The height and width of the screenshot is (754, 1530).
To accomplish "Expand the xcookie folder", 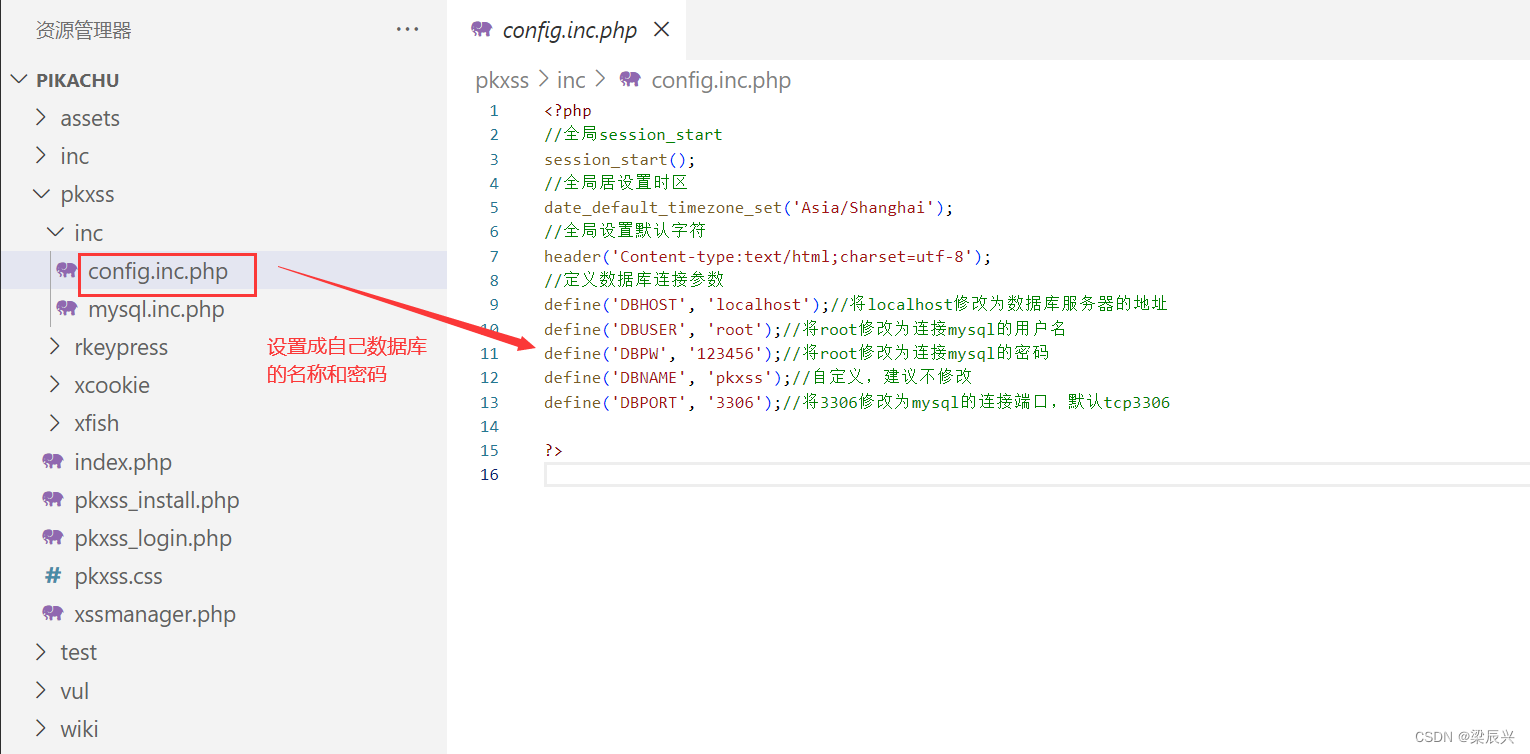I will tap(55, 385).
